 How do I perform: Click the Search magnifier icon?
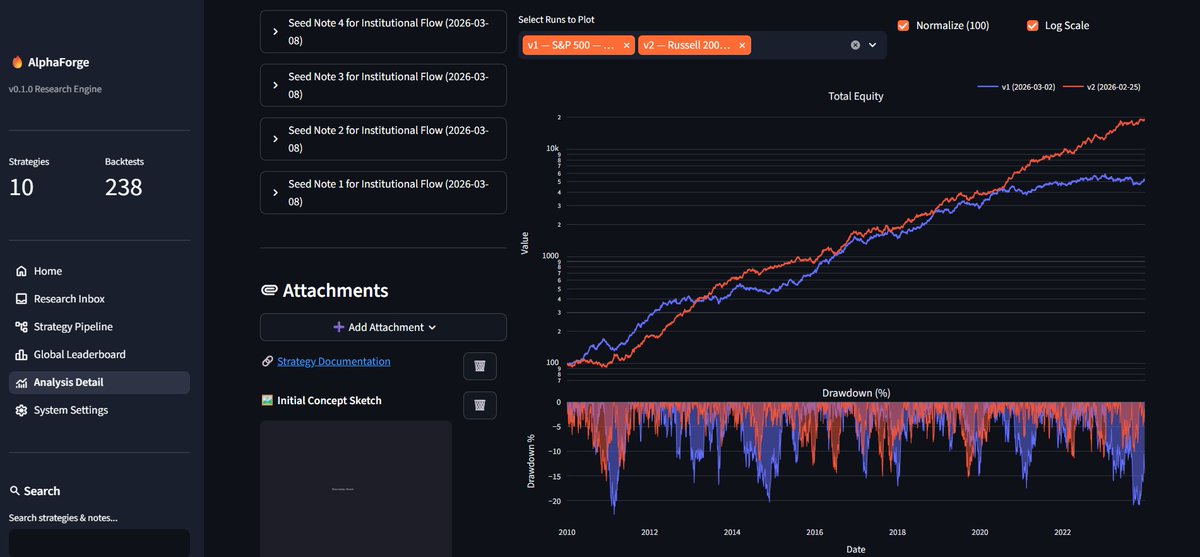(x=14, y=491)
